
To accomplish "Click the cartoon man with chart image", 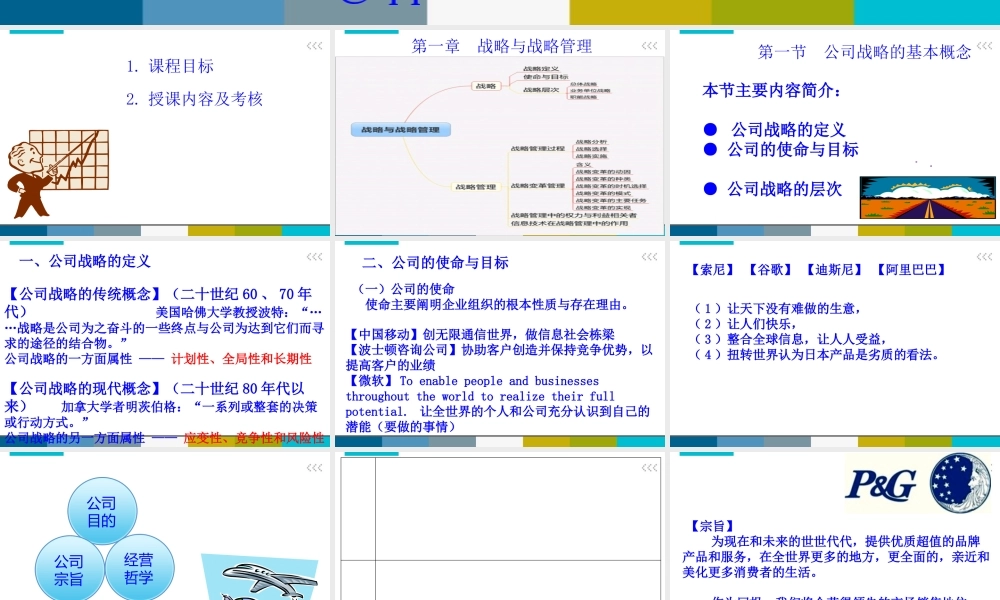I will click(x=57, y=173).
